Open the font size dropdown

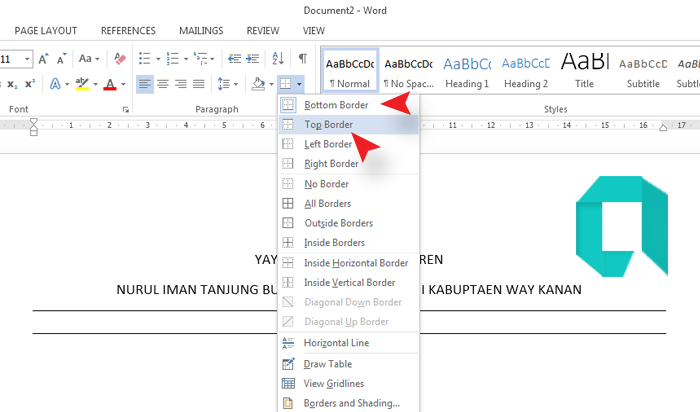point(27,59)
